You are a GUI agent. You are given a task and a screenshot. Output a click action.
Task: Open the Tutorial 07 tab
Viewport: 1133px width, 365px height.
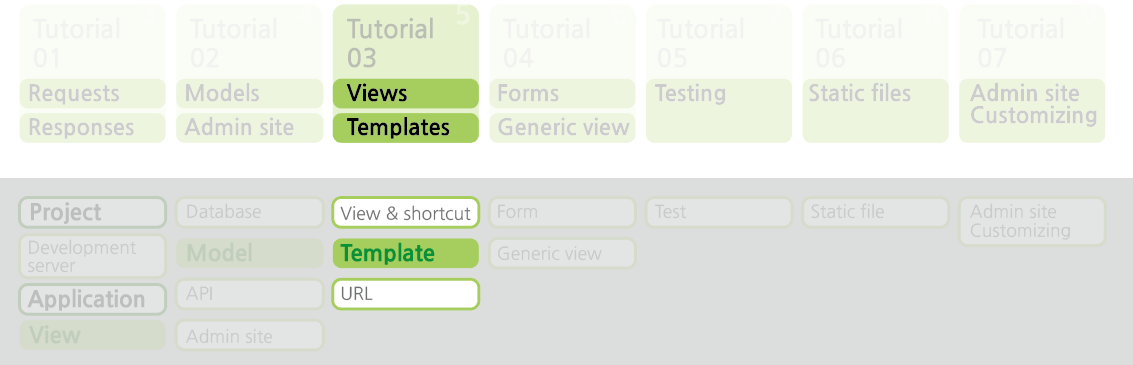(x=1032, y=42)
